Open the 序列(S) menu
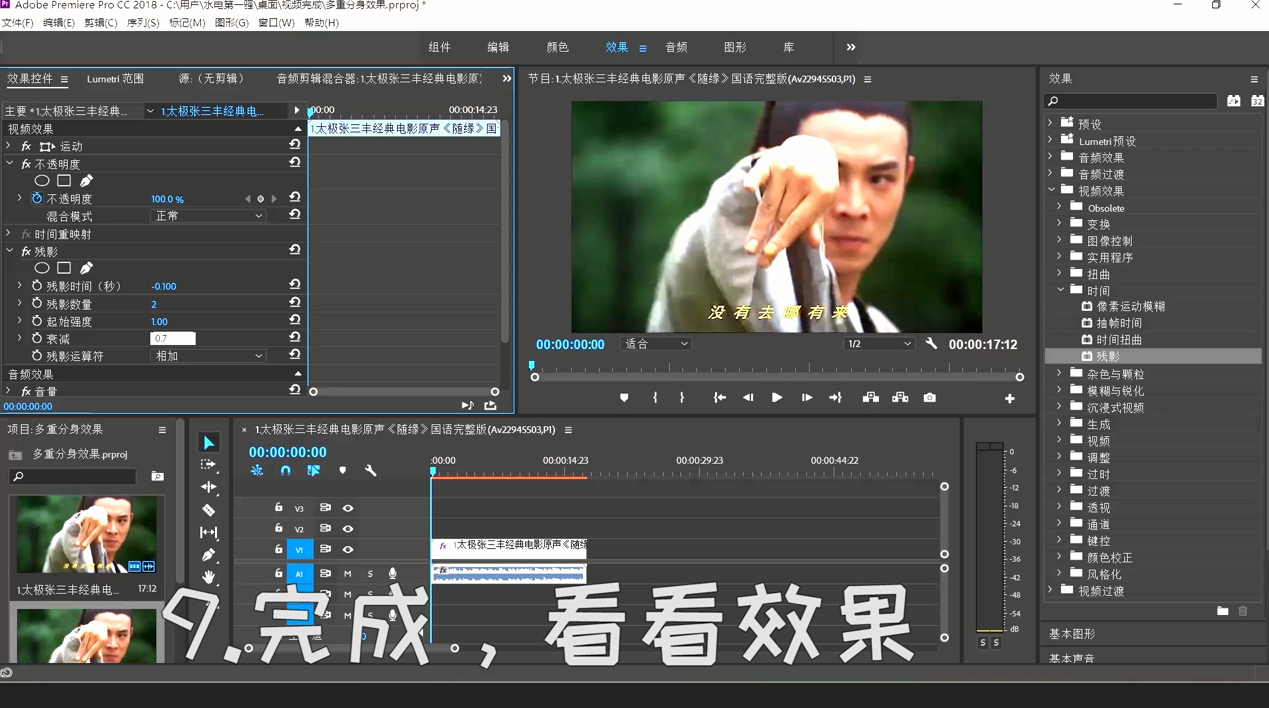The height and width of the screenshot is (708, 1269). 143,23
